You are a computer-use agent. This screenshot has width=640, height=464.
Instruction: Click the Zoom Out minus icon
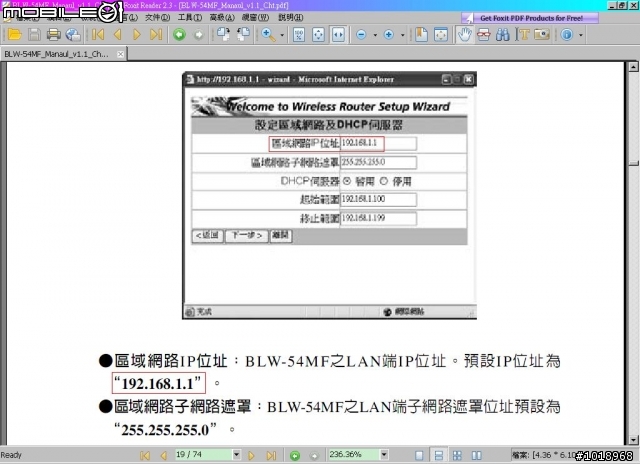click(361, 35)
